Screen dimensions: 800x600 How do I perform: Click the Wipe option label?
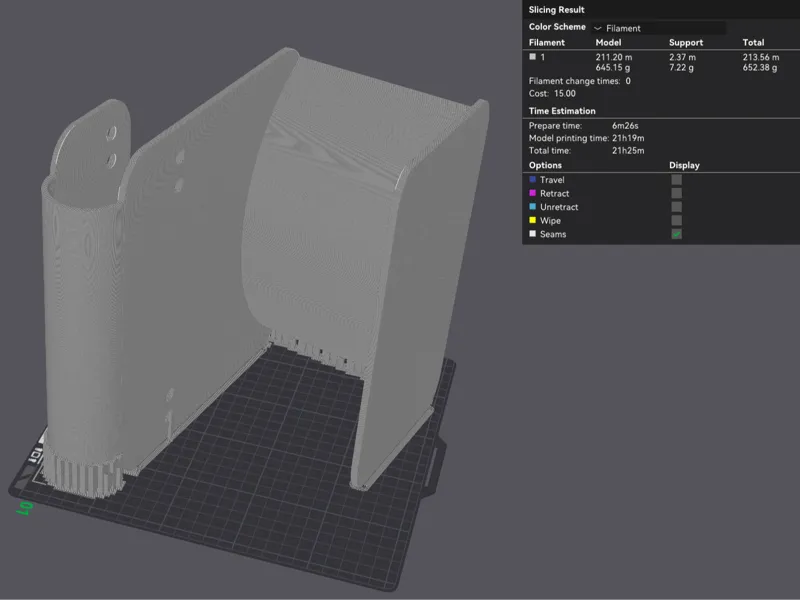click(550, 220)
